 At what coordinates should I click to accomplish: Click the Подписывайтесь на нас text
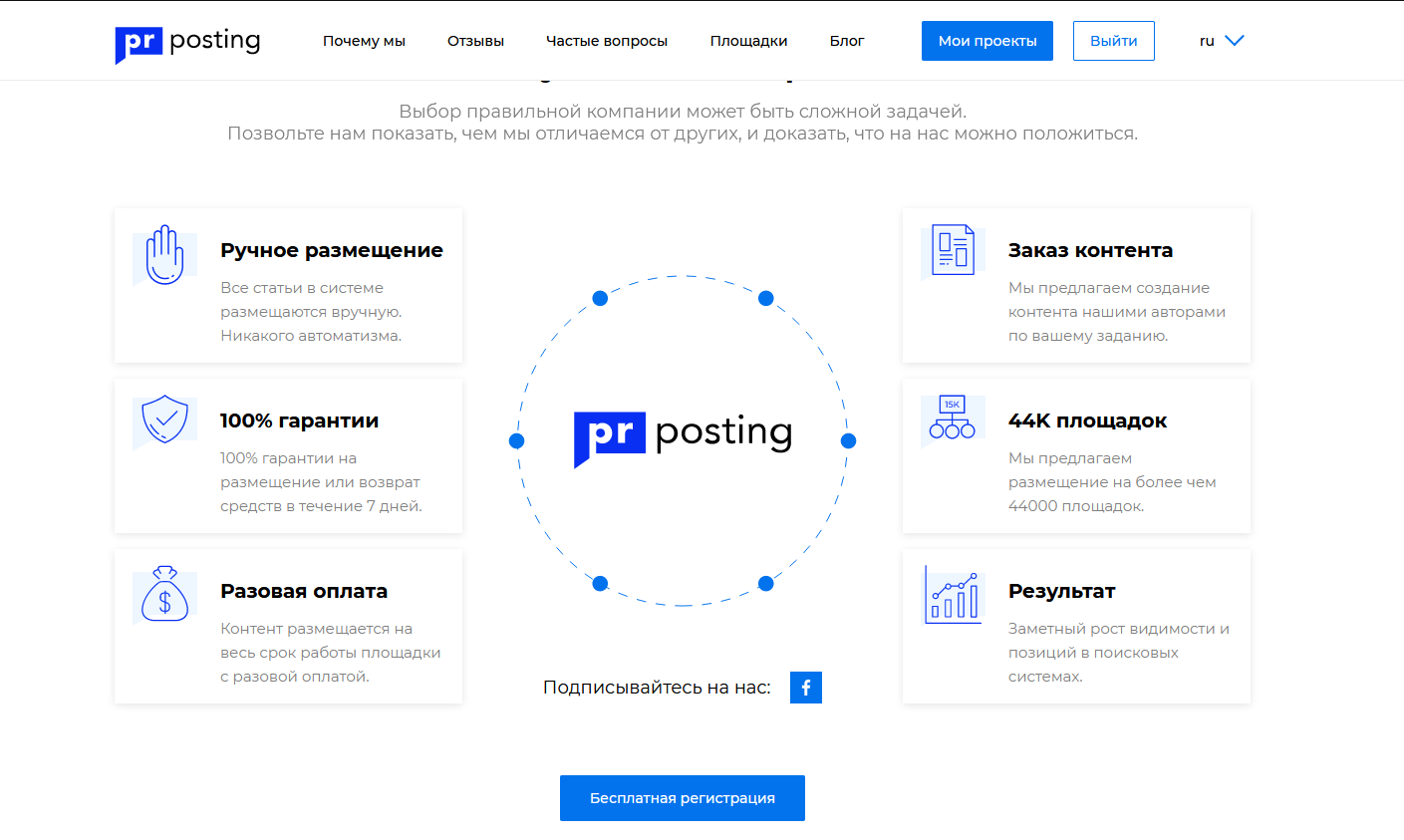coord(657,688)
